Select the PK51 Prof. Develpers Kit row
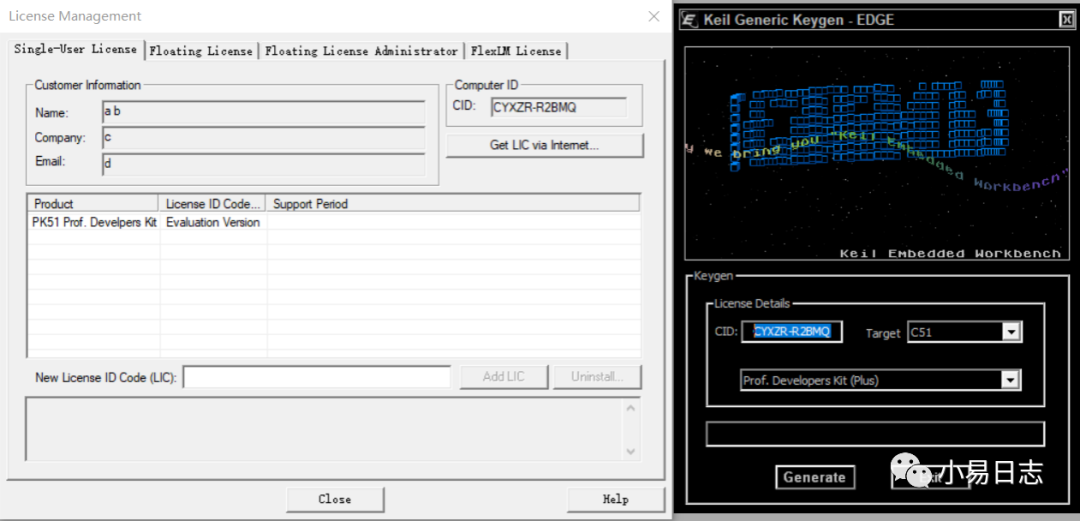This screenshot has width=1080, height=521. 333,223
